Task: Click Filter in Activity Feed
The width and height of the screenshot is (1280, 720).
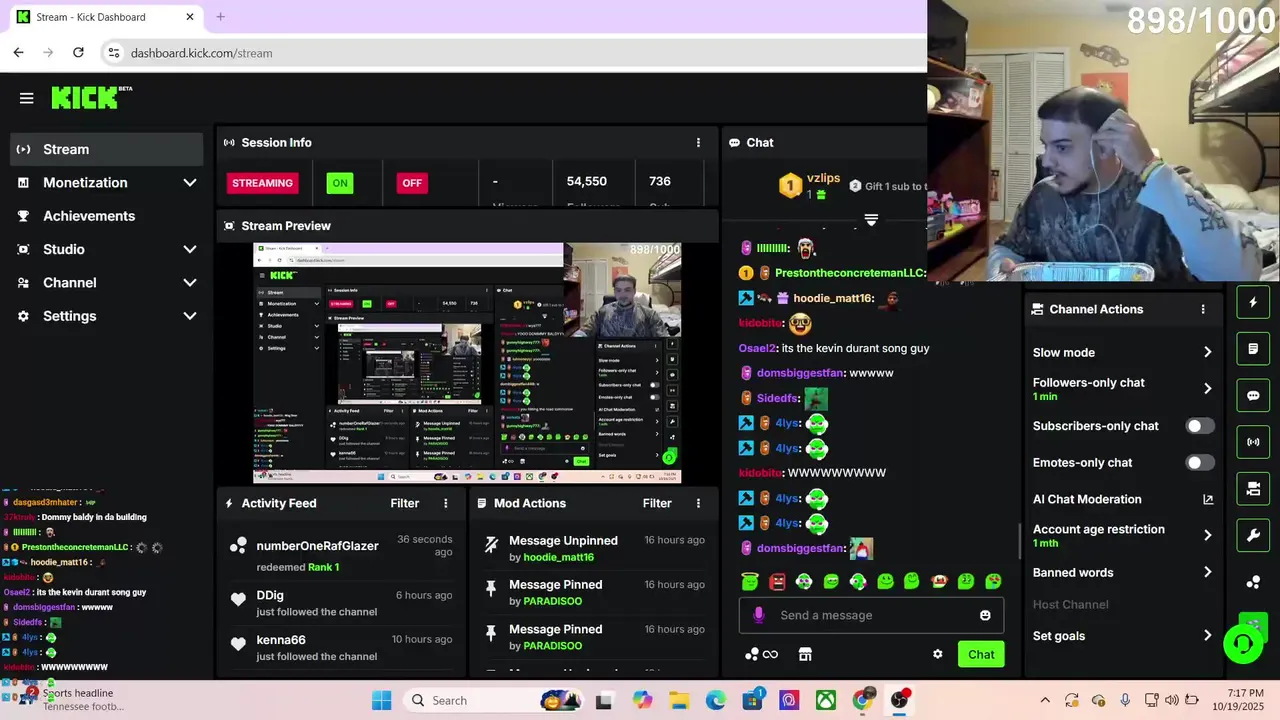Action: [x=404, y=503]
